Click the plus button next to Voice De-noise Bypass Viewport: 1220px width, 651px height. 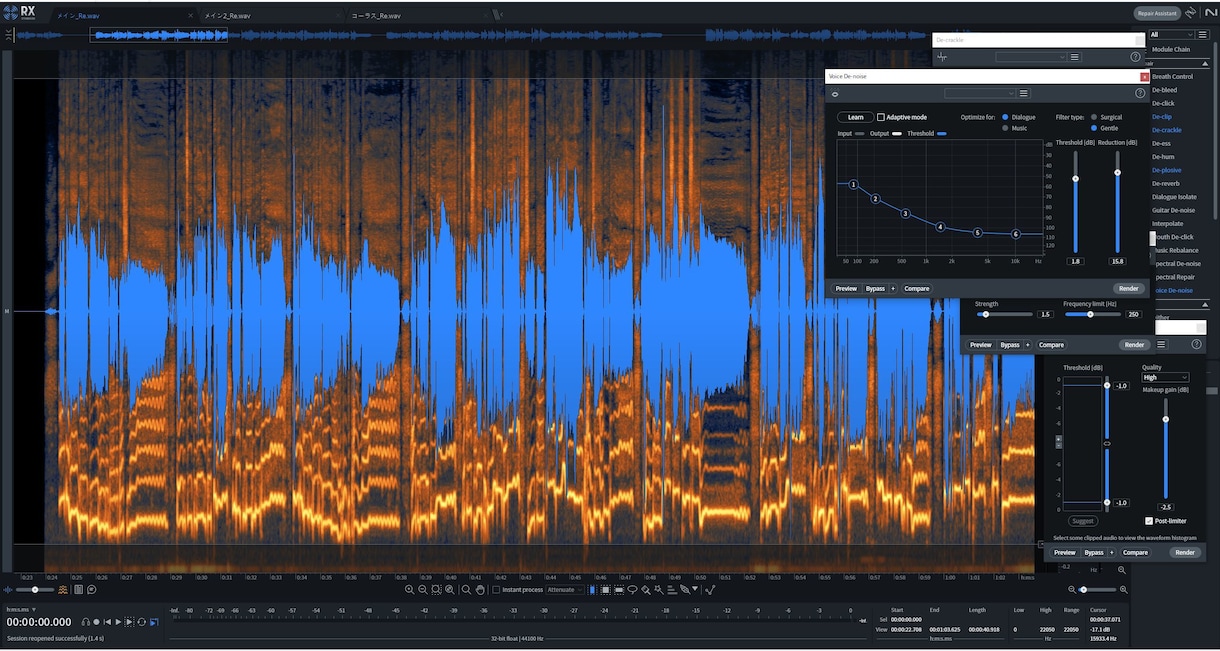tap(893, 288)
